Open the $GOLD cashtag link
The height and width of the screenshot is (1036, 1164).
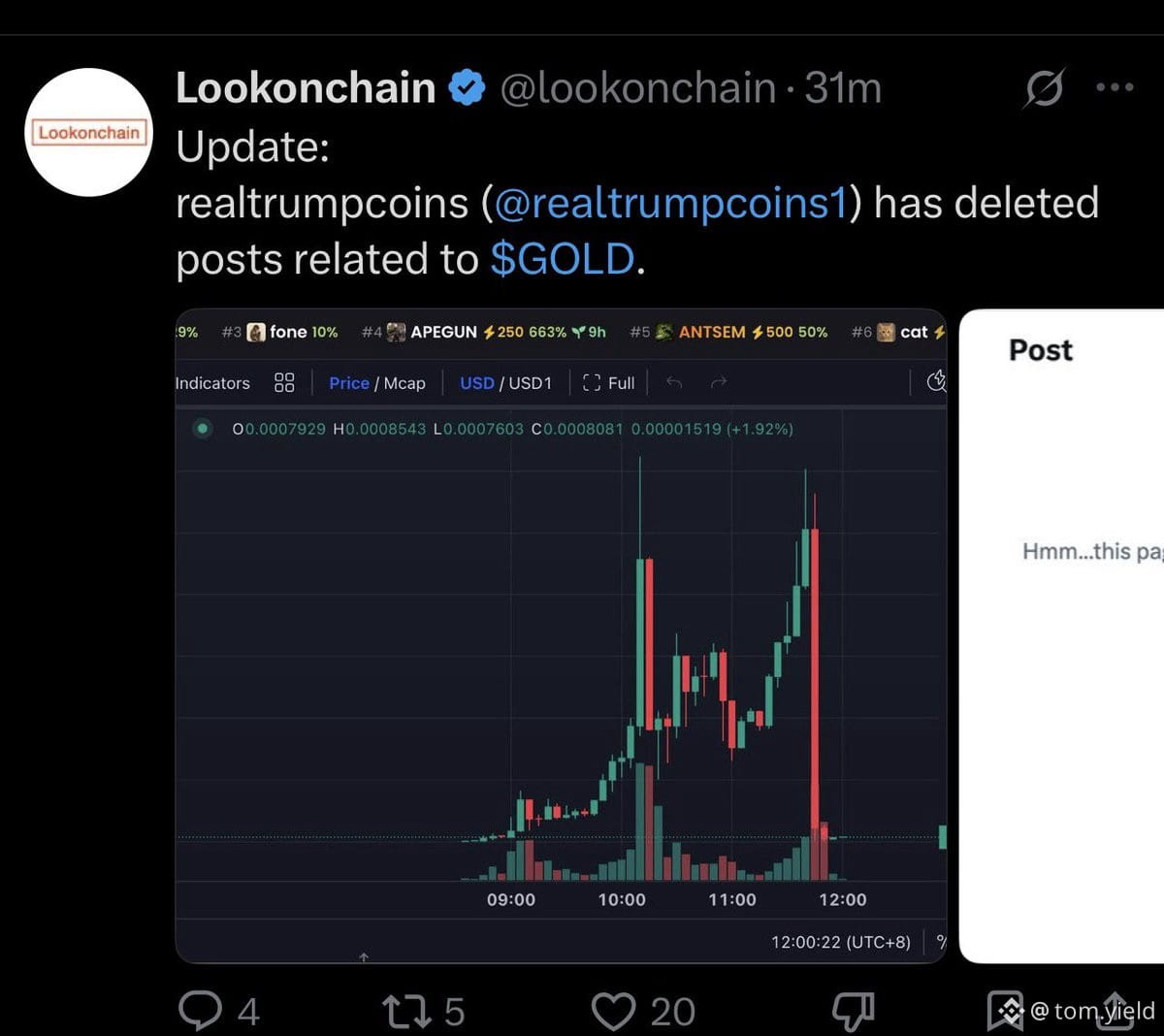pos(563,259)
